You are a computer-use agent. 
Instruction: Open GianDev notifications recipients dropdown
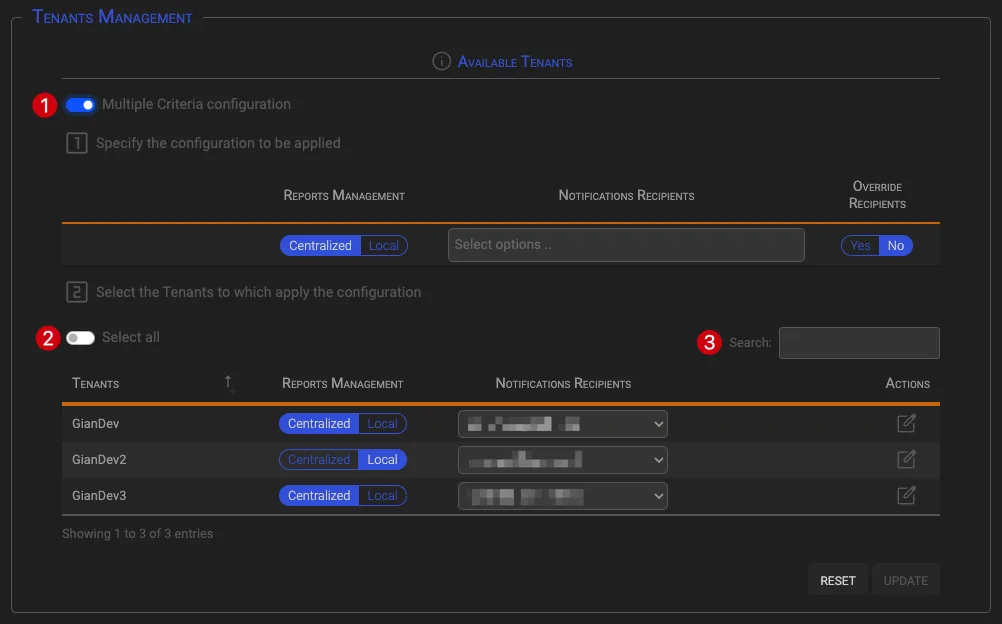(562, 424)
